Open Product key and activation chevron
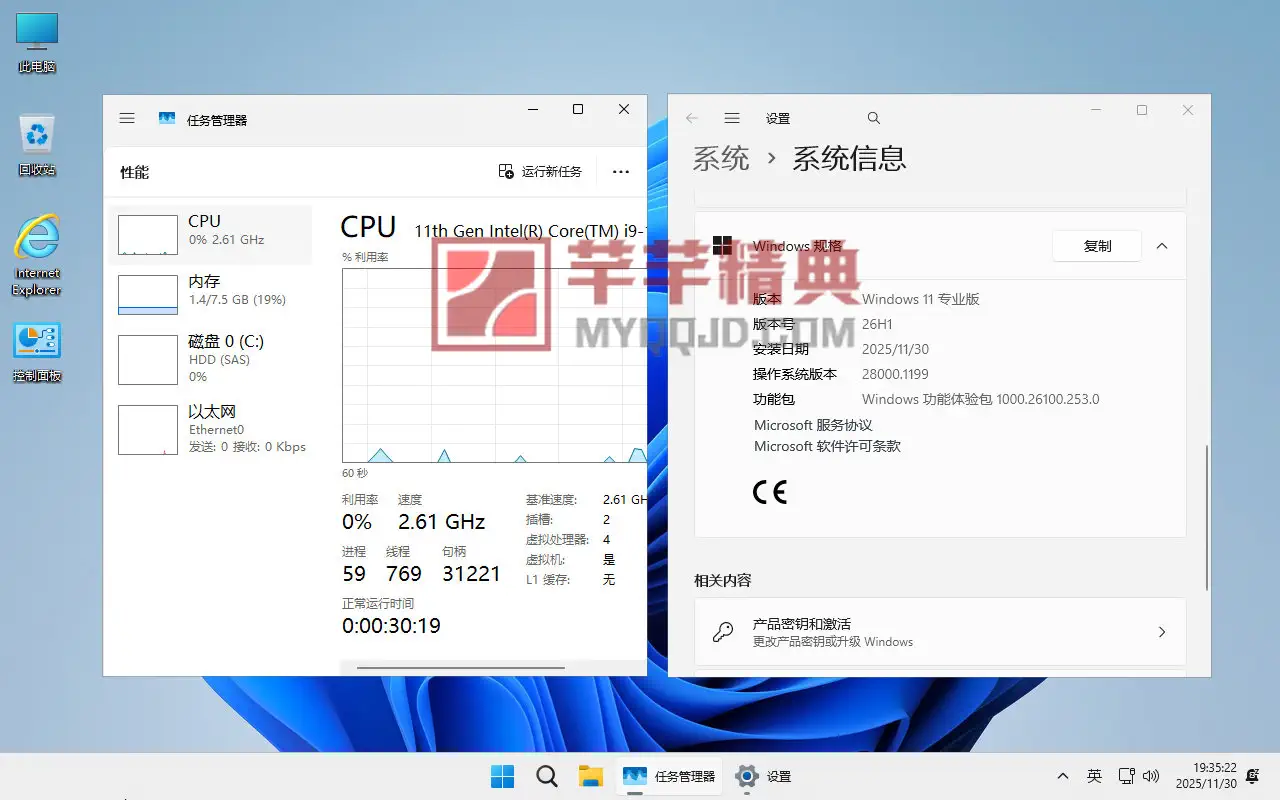Viewport: 1280px width, 800px height. pos(1162,632)
